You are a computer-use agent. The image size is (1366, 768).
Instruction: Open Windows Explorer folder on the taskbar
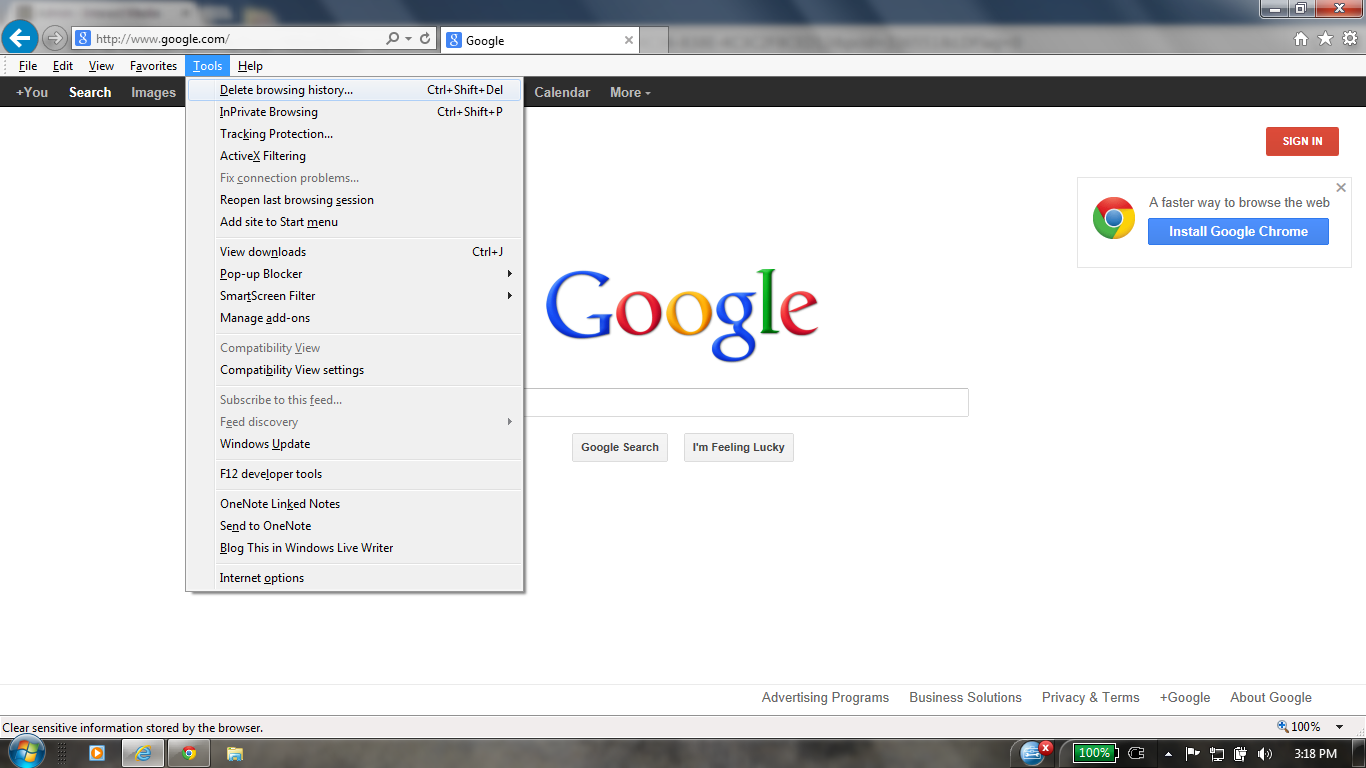(235, 753)
